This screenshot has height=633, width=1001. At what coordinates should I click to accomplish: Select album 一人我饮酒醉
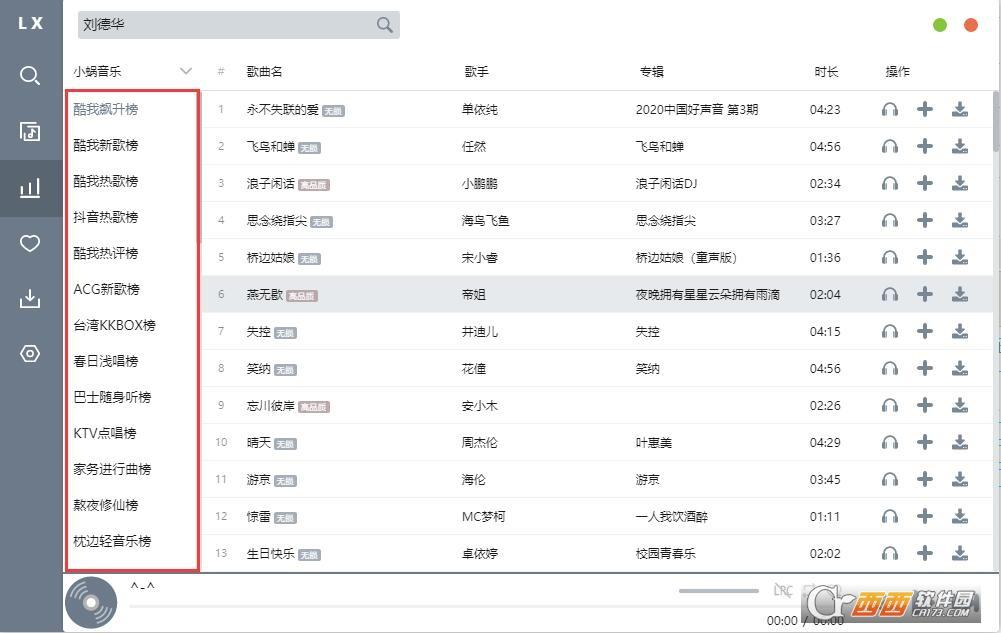(672, 517)
